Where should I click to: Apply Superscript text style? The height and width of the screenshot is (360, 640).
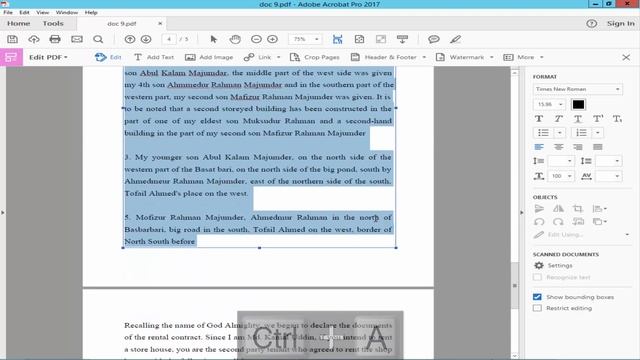[598, 119]
